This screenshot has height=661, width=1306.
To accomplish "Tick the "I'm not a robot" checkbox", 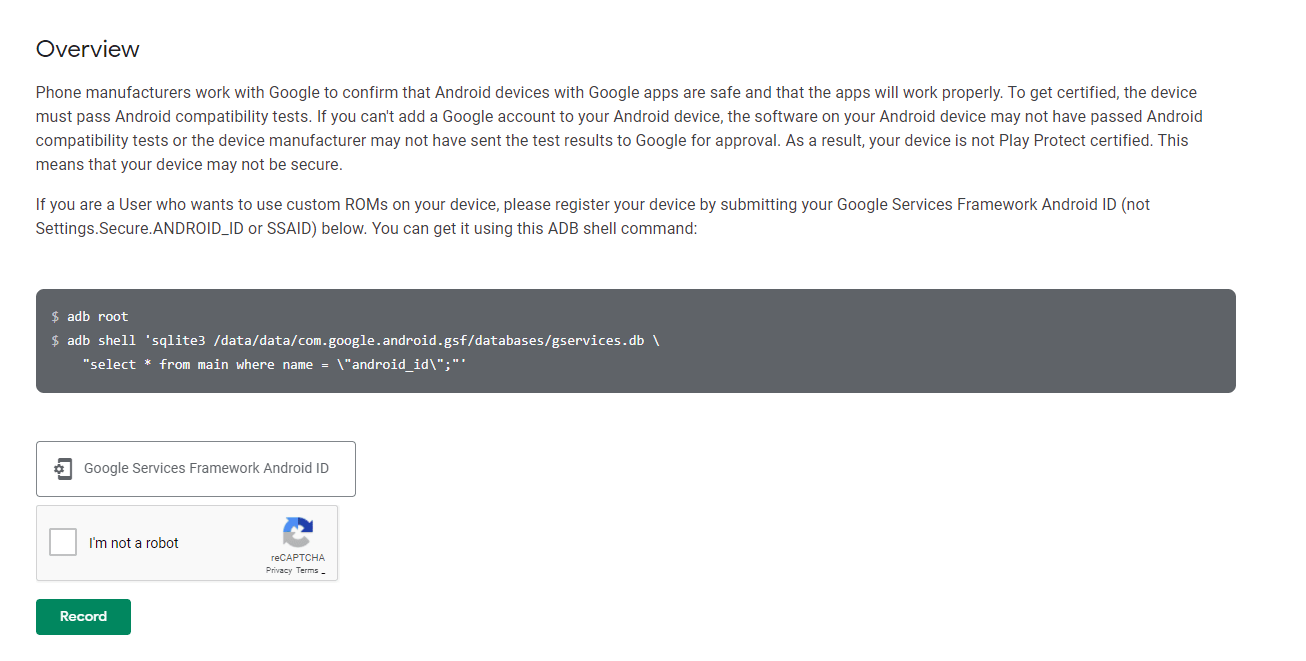I will (63, 542).
